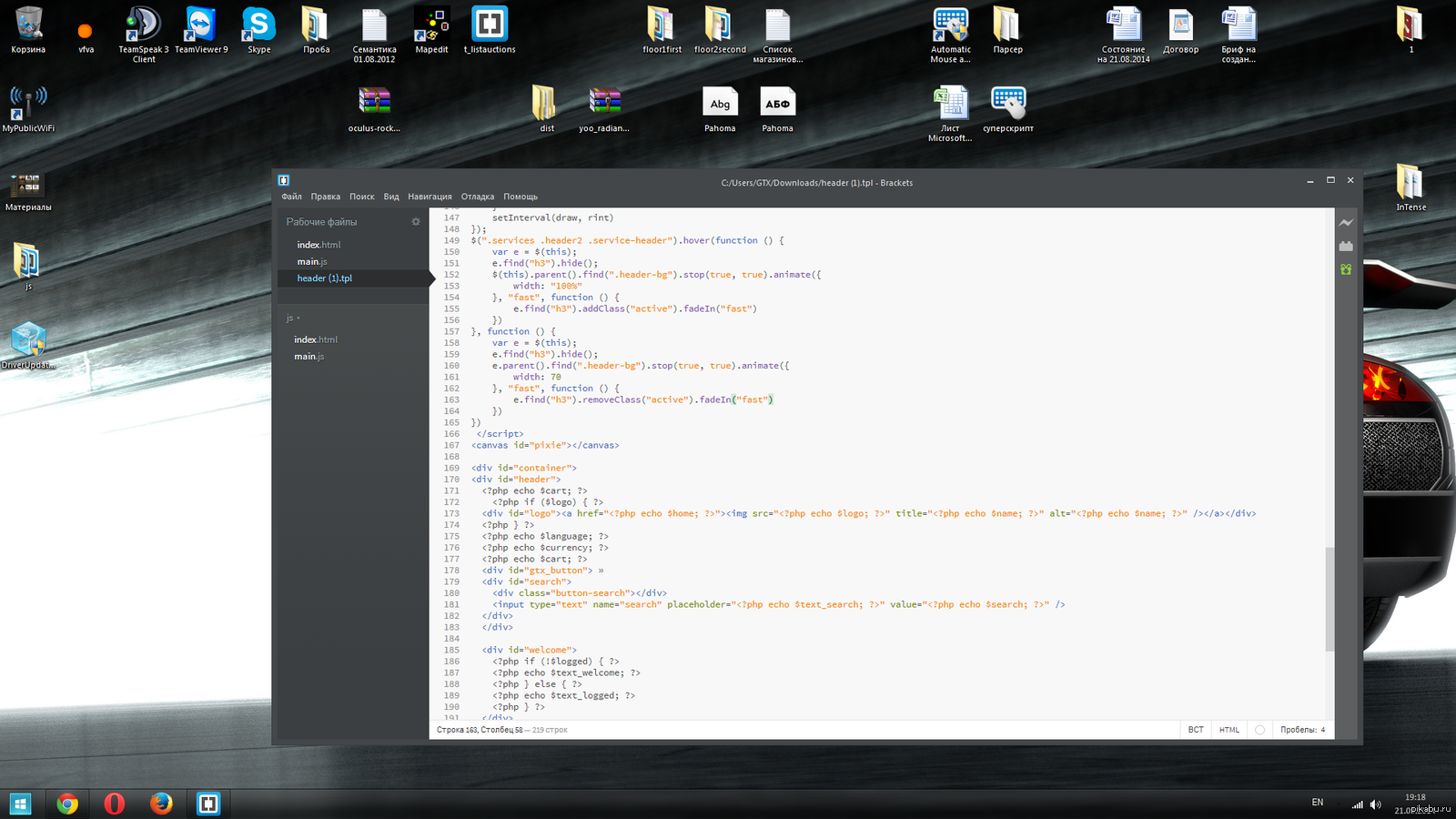Select main.js in working files list
The width and height of the screenshot is (1456, 819).
311,262
